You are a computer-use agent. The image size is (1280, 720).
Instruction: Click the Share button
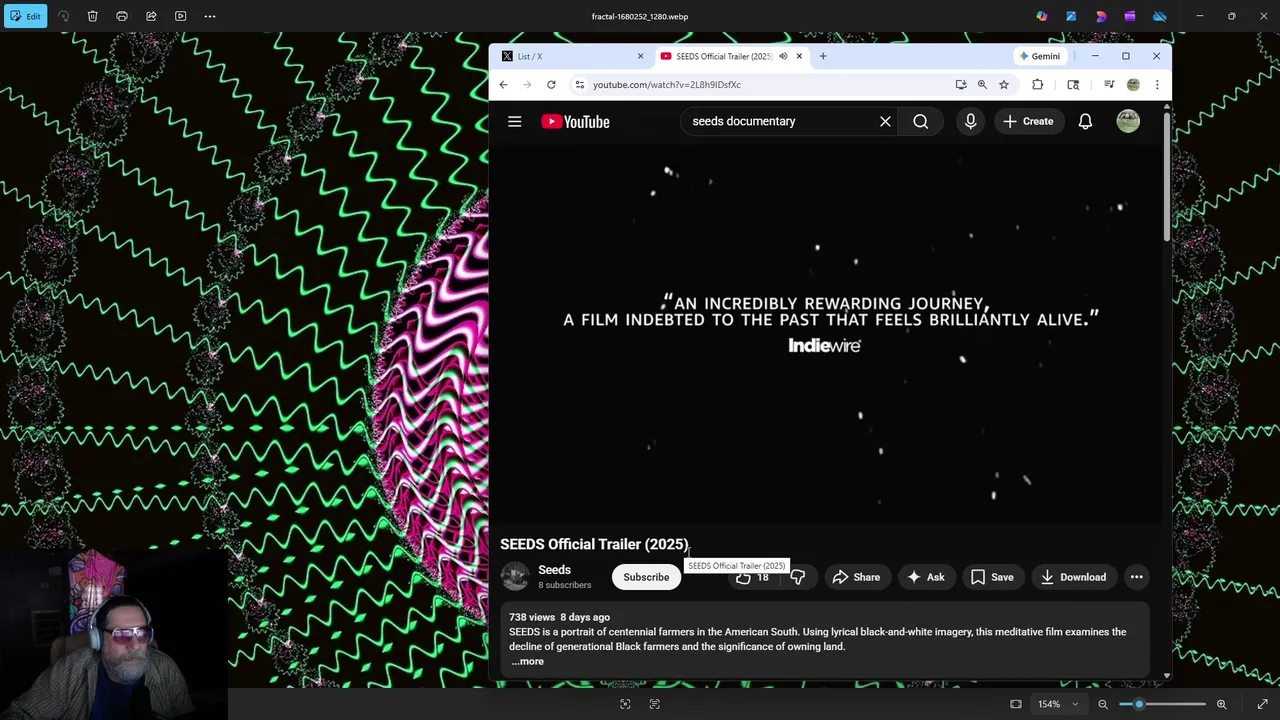tap(857, 577)
